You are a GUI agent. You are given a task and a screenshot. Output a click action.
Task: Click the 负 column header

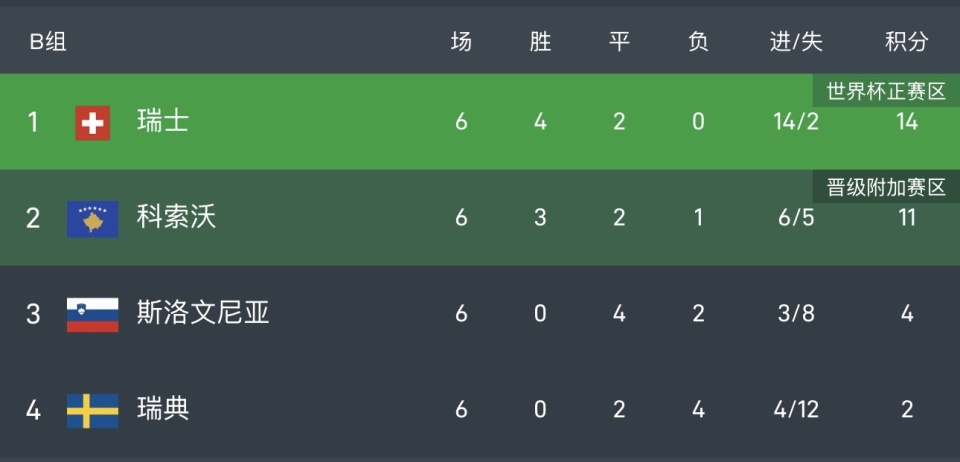click(698, 42)
